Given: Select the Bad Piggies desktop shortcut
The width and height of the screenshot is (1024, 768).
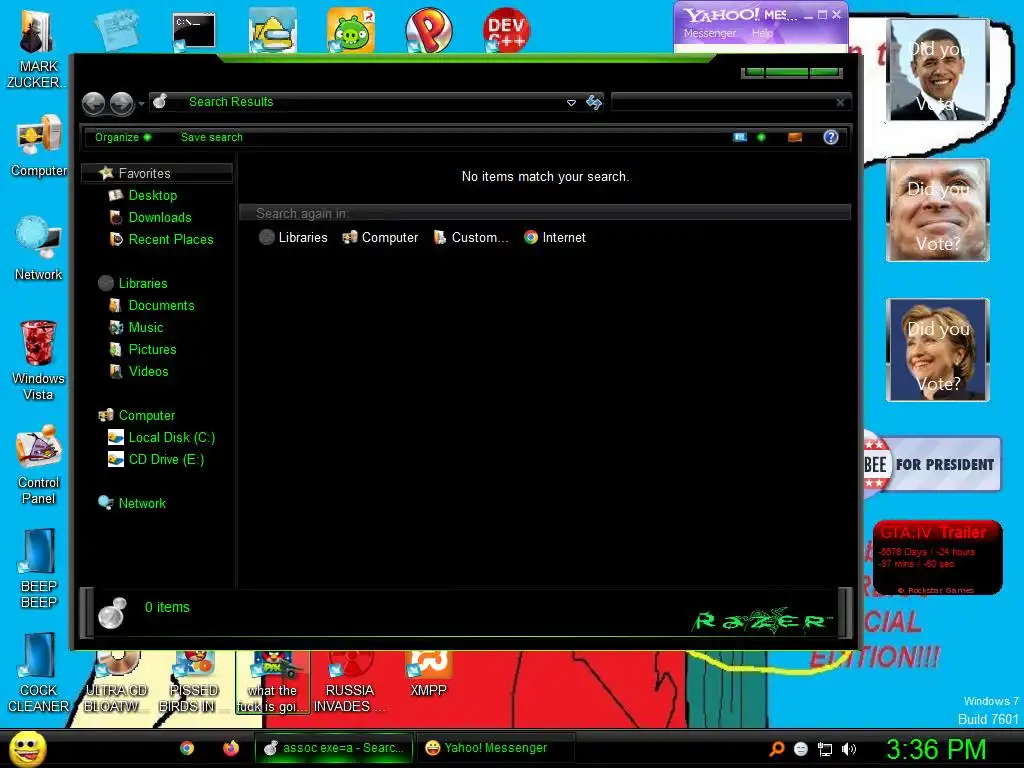Looking at the screenshot, I should click(x=351, y=30).
